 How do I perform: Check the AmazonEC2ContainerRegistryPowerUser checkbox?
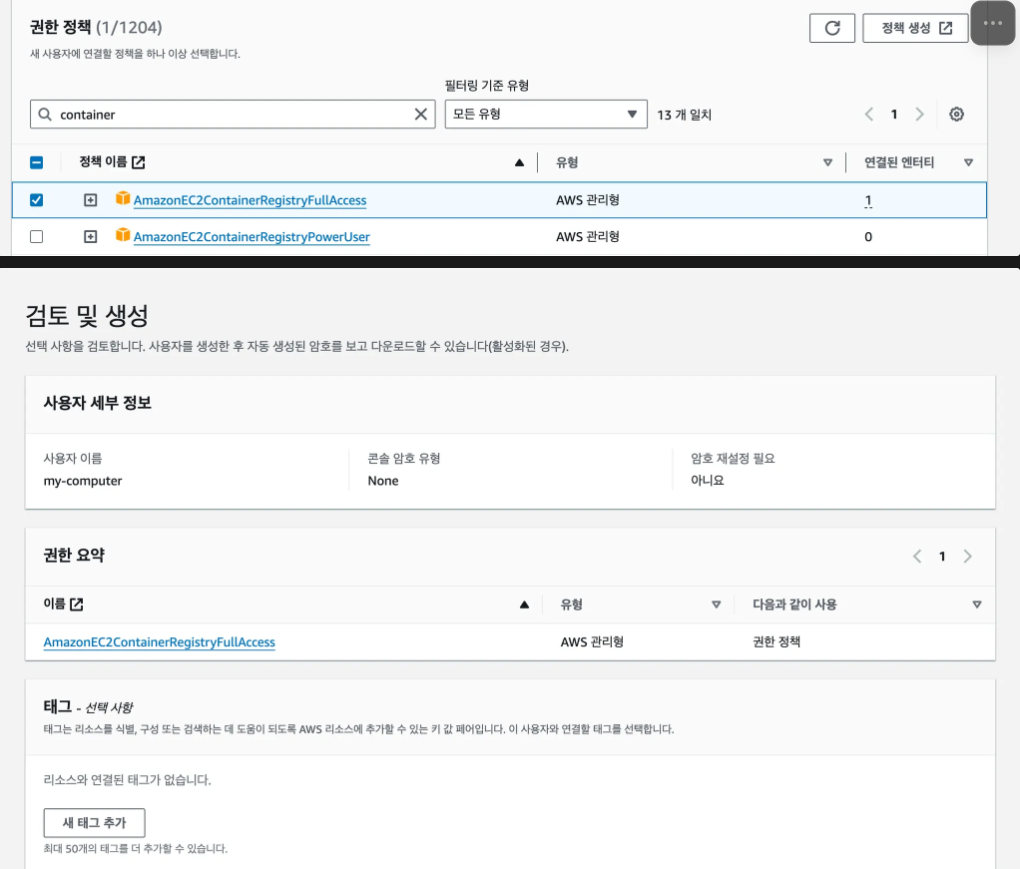point(36,237)
